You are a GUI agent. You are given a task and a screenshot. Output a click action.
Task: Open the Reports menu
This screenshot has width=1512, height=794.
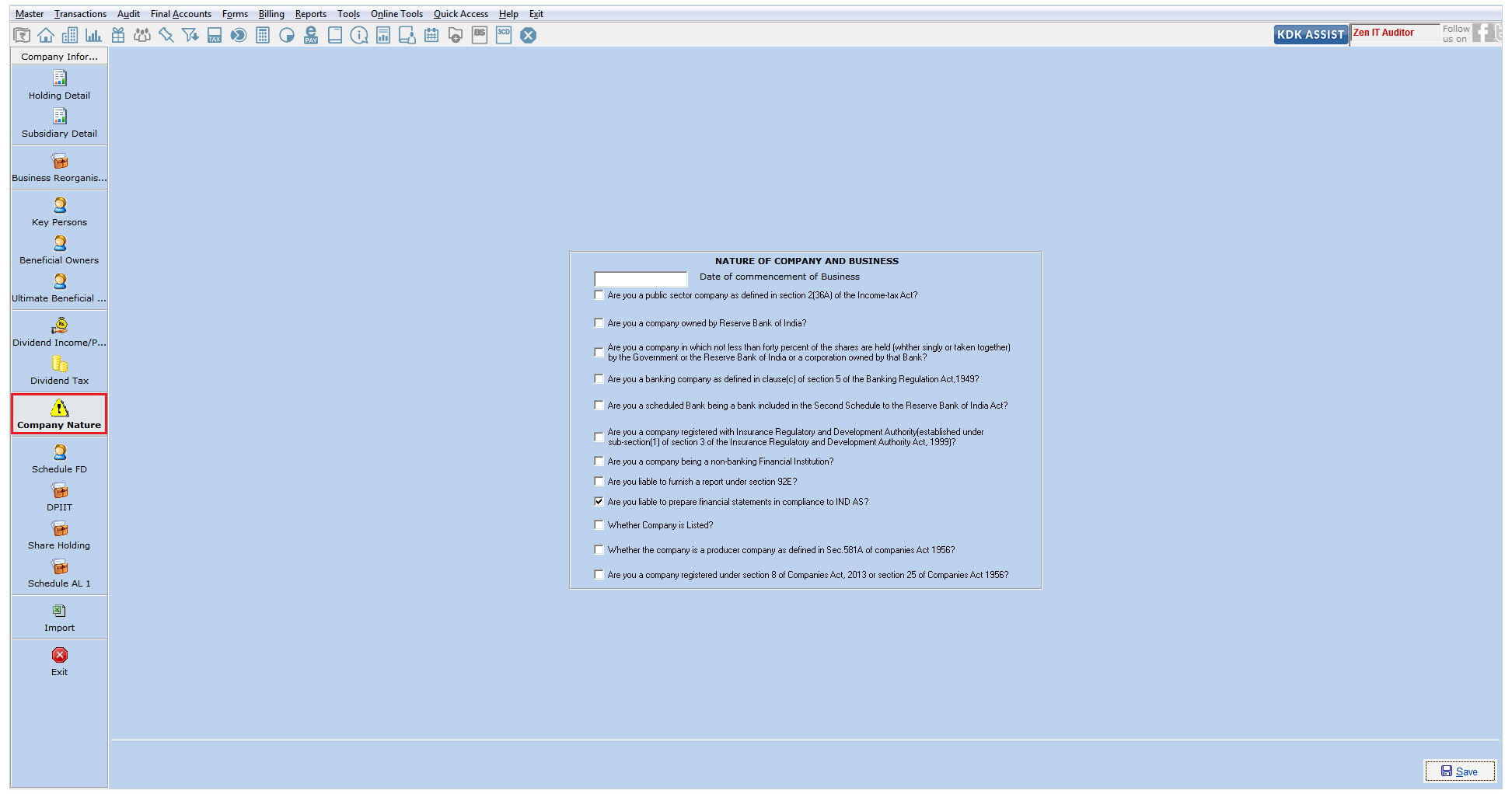(x=311, y=14)
